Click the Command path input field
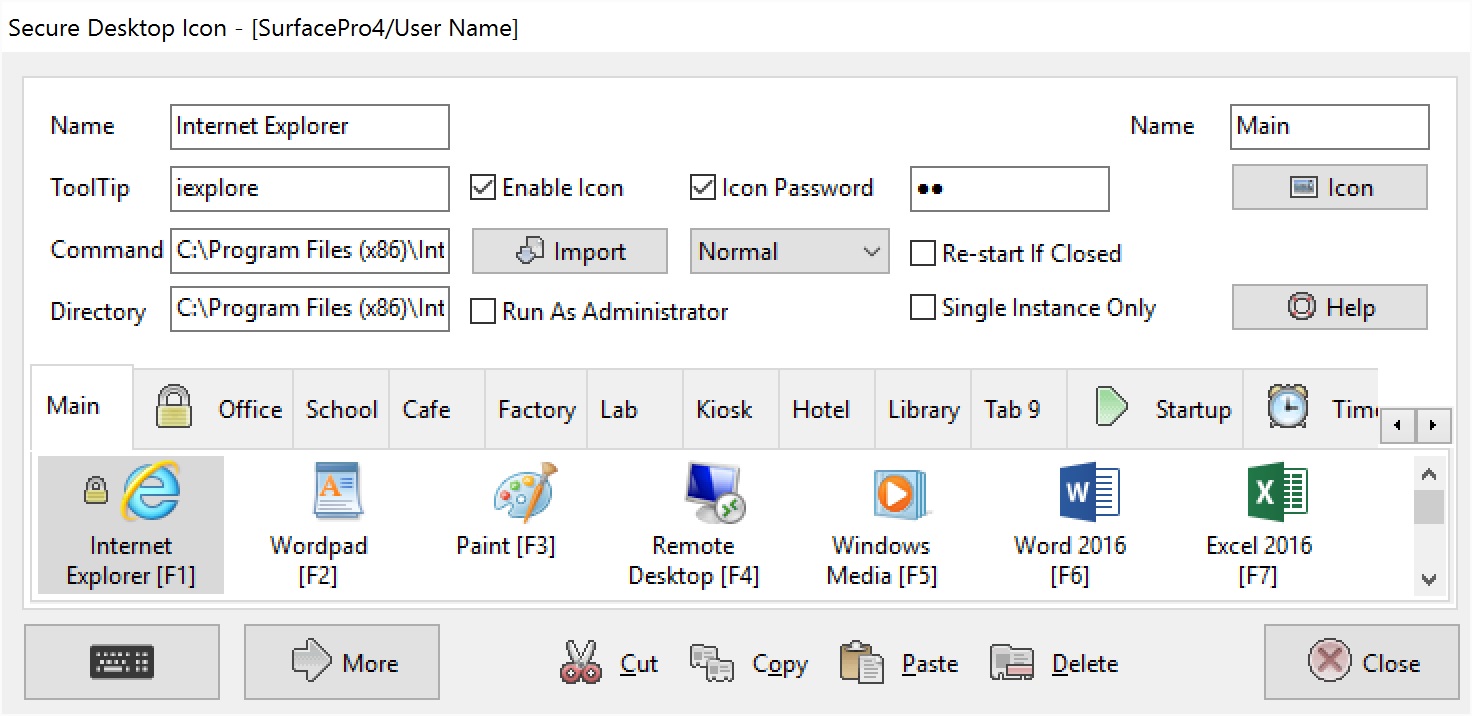 pos(310,251)
